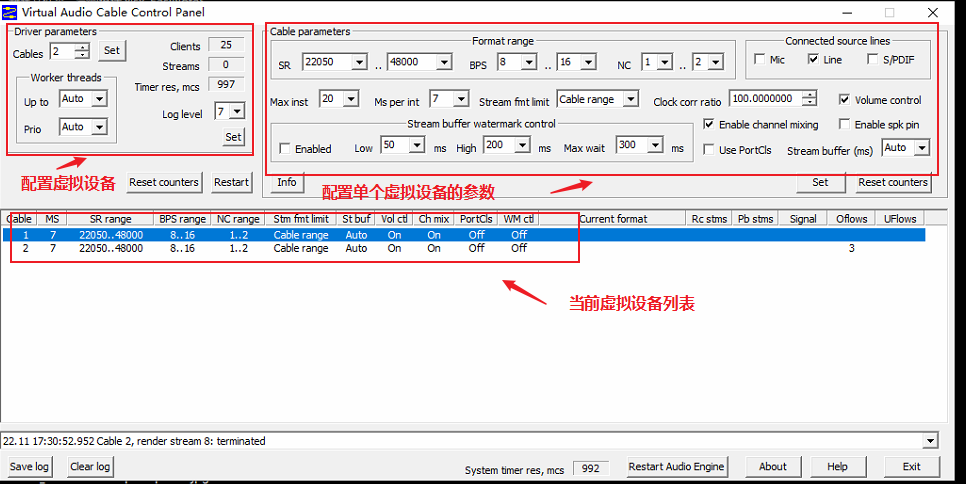Click the Clients count value 25

click(226, 45)
